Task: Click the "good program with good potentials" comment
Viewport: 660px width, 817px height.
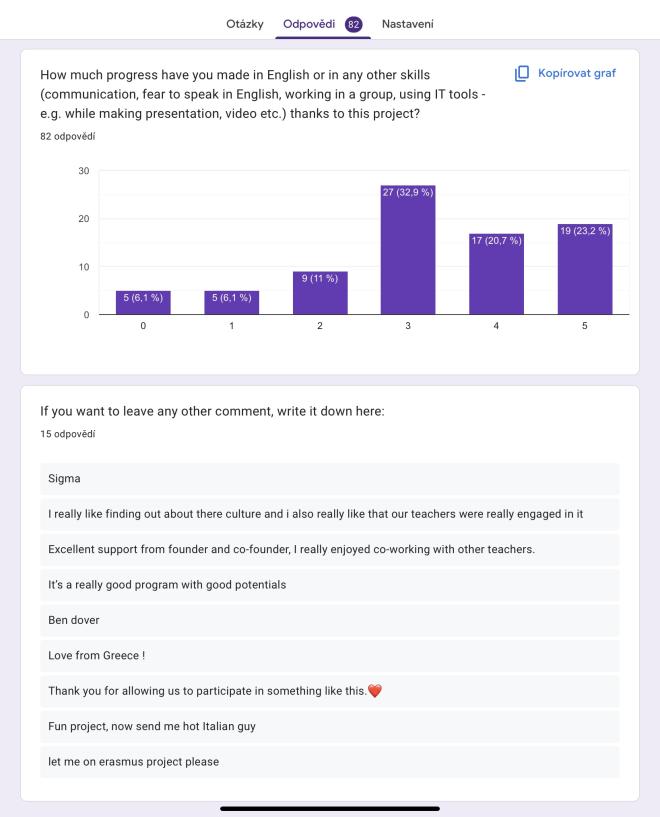Action: (330, 584)
